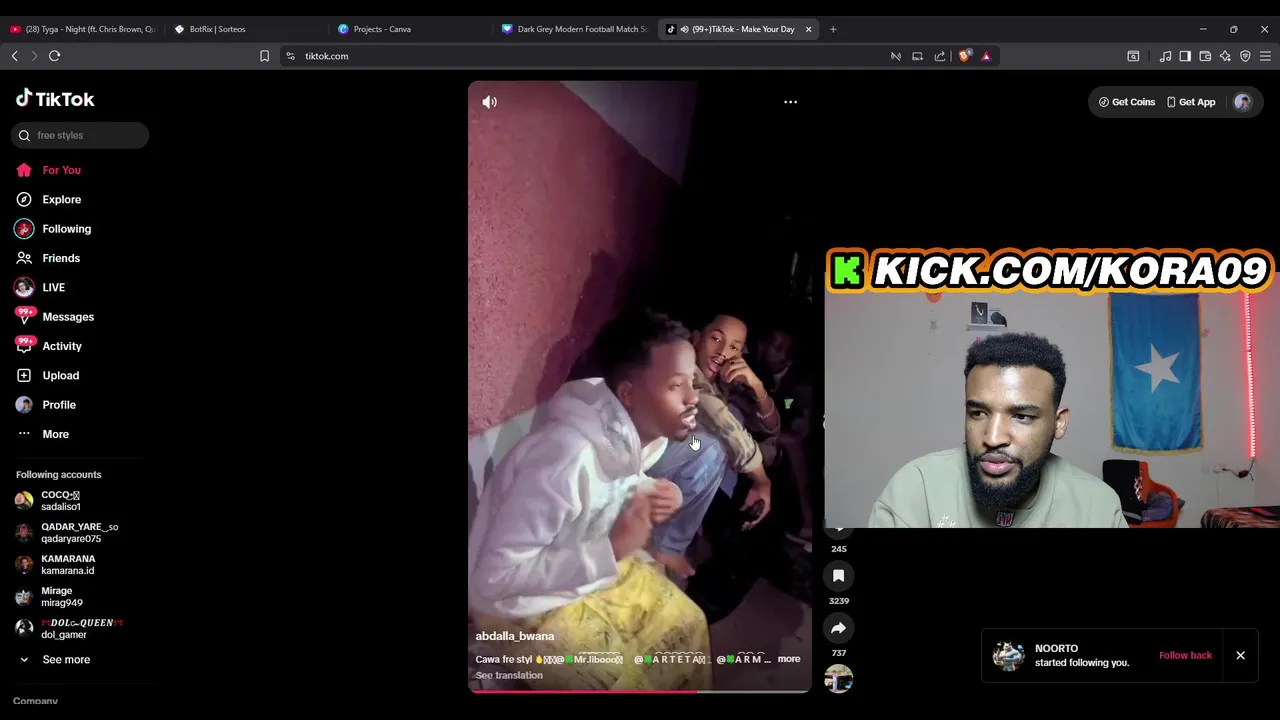Open the Brave VPN shield icon
Image resolution: width=1280 pixels, height=720 pixels.
click(1245, 56)
